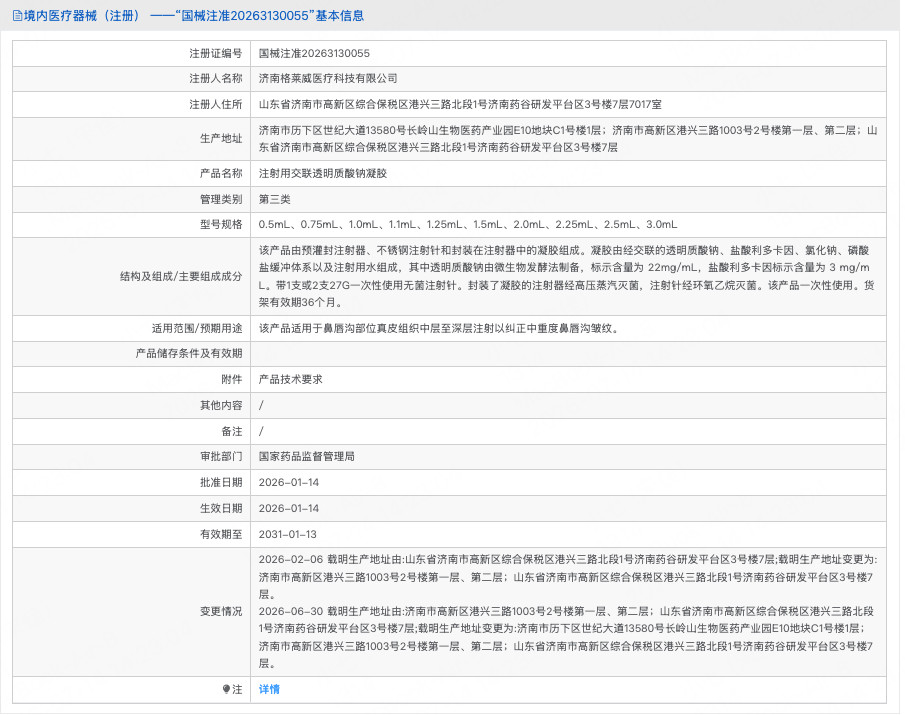This screenshot has height=715, width=905.
Task: Click the 变更情况 label
Action: tap(221, 612)
